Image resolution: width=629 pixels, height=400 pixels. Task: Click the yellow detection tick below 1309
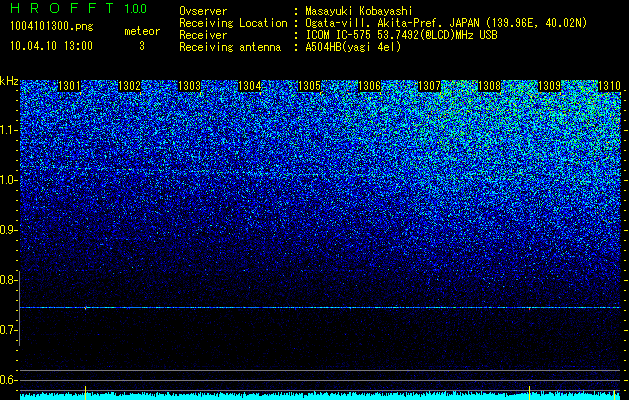[x=530, y=393]
